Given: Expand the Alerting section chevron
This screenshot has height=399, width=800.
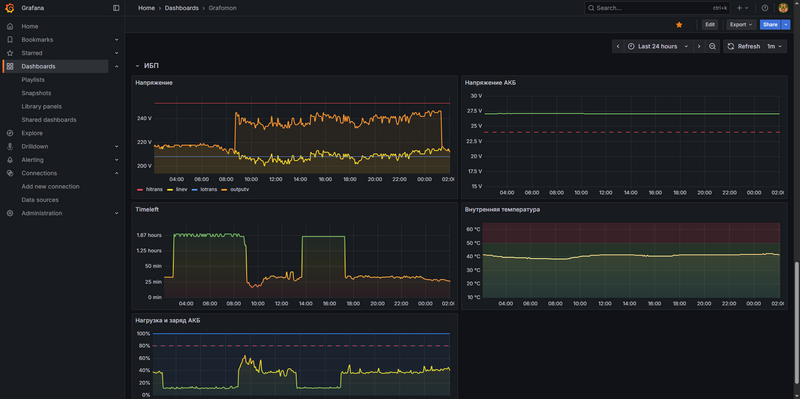Looking at the screenshot, I should point(116,160).
